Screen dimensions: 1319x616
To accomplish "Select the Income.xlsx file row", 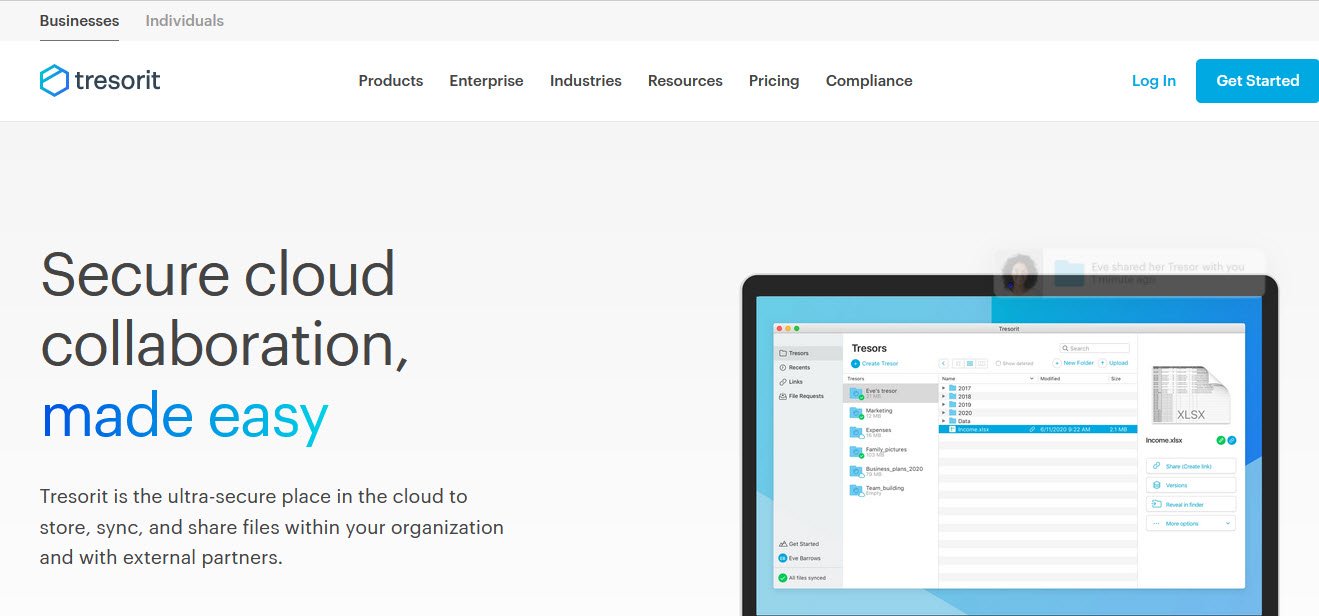I will tap(1038, 429).
